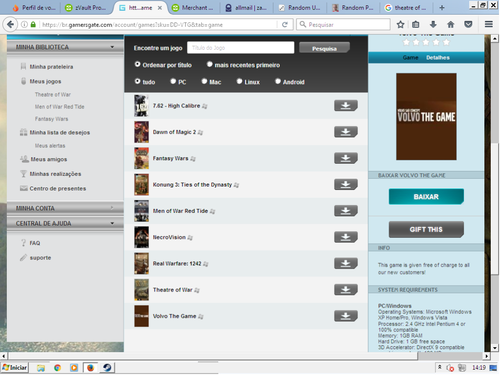Click the NecroVision download icon
The width and height of the screenshot is (500, 375).
point(346,237)
